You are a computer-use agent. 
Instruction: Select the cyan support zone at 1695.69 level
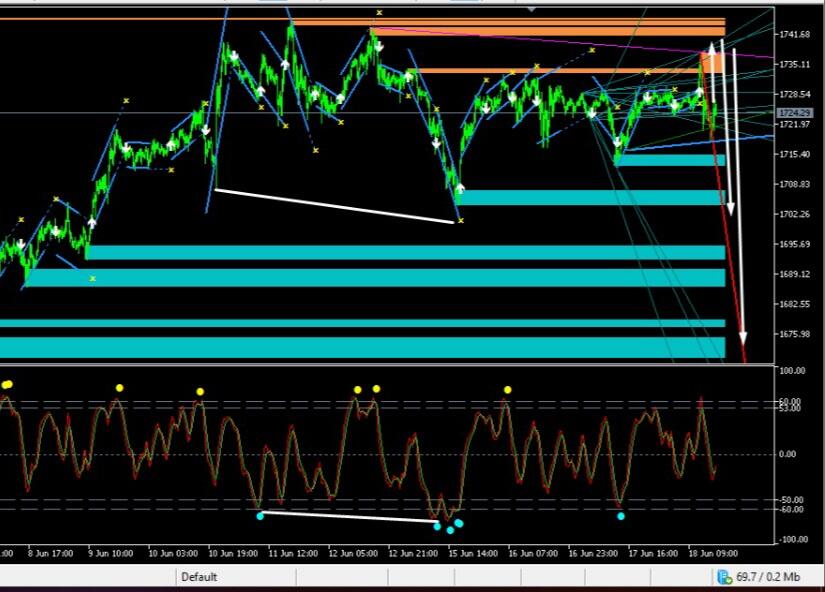pos(405,252)
